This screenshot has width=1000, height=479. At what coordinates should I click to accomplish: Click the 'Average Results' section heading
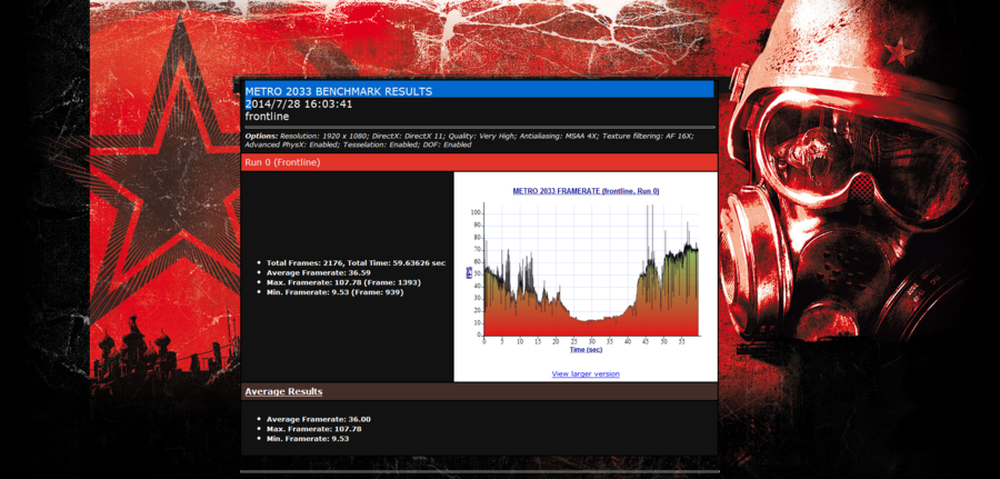click(283, 391)
